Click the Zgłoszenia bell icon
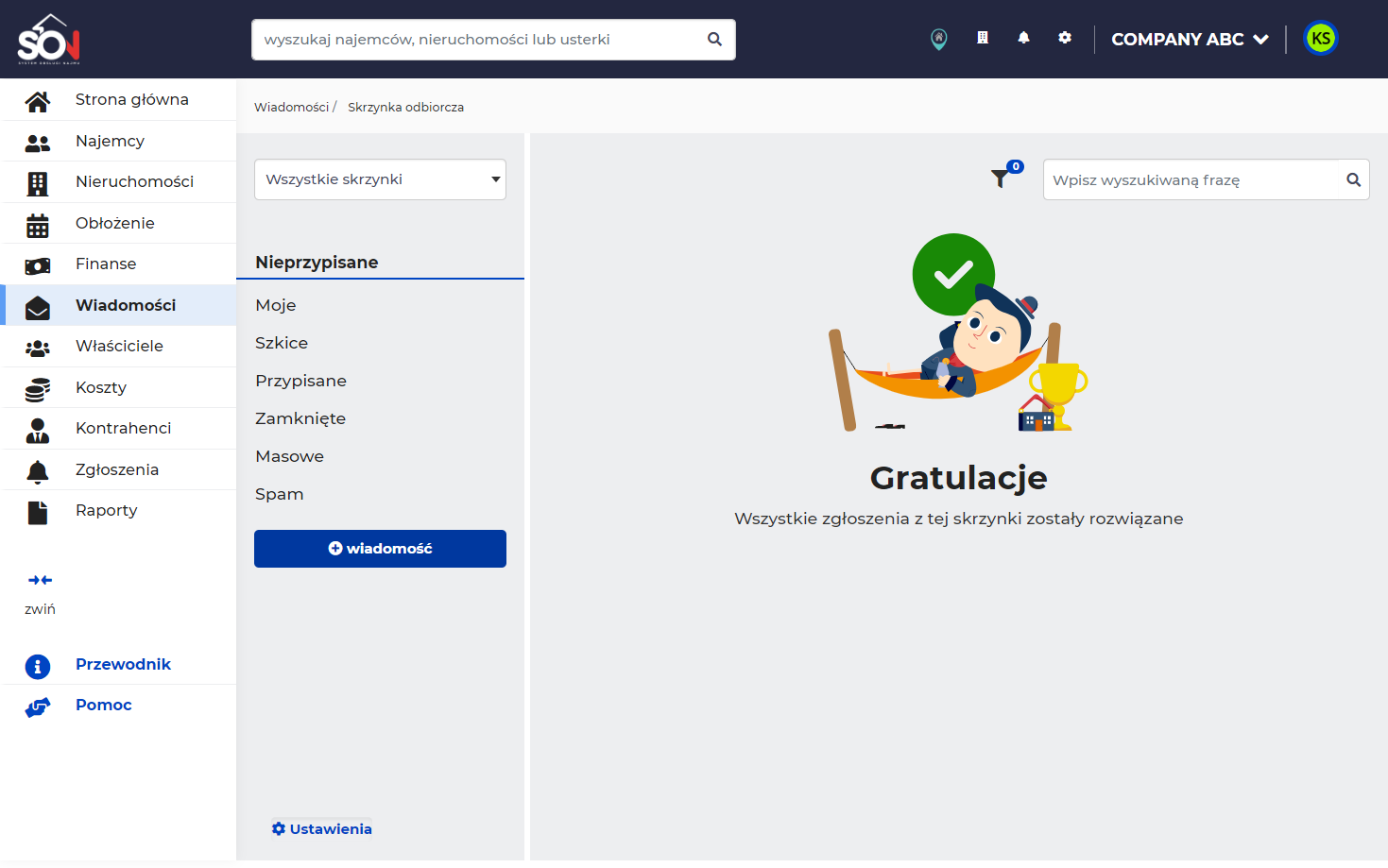The image size is (1388, 868). point(38,471)
